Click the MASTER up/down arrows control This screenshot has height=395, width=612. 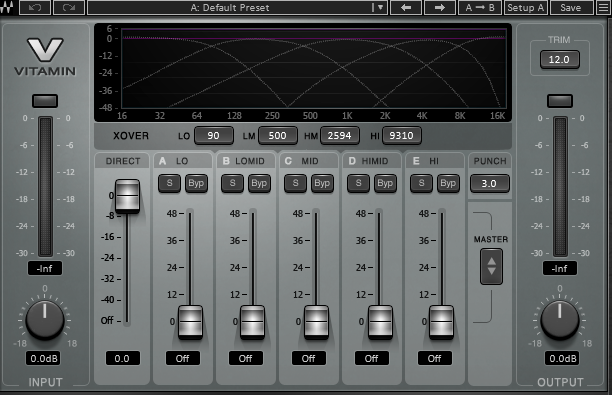491,267
